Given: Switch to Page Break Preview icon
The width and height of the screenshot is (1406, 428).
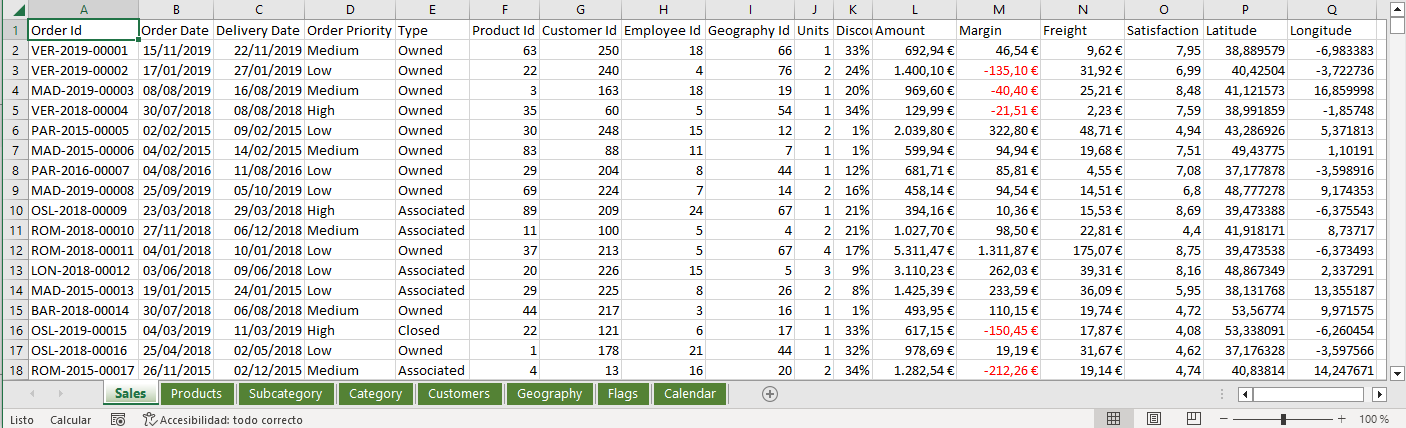Looking at the screenshot, I should pos(1193,419).
